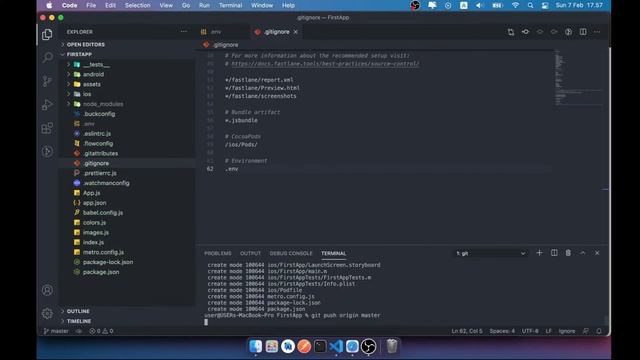Screen dimensions: 640x360
Task: Open the Source Control view
Action: [47, 81]
